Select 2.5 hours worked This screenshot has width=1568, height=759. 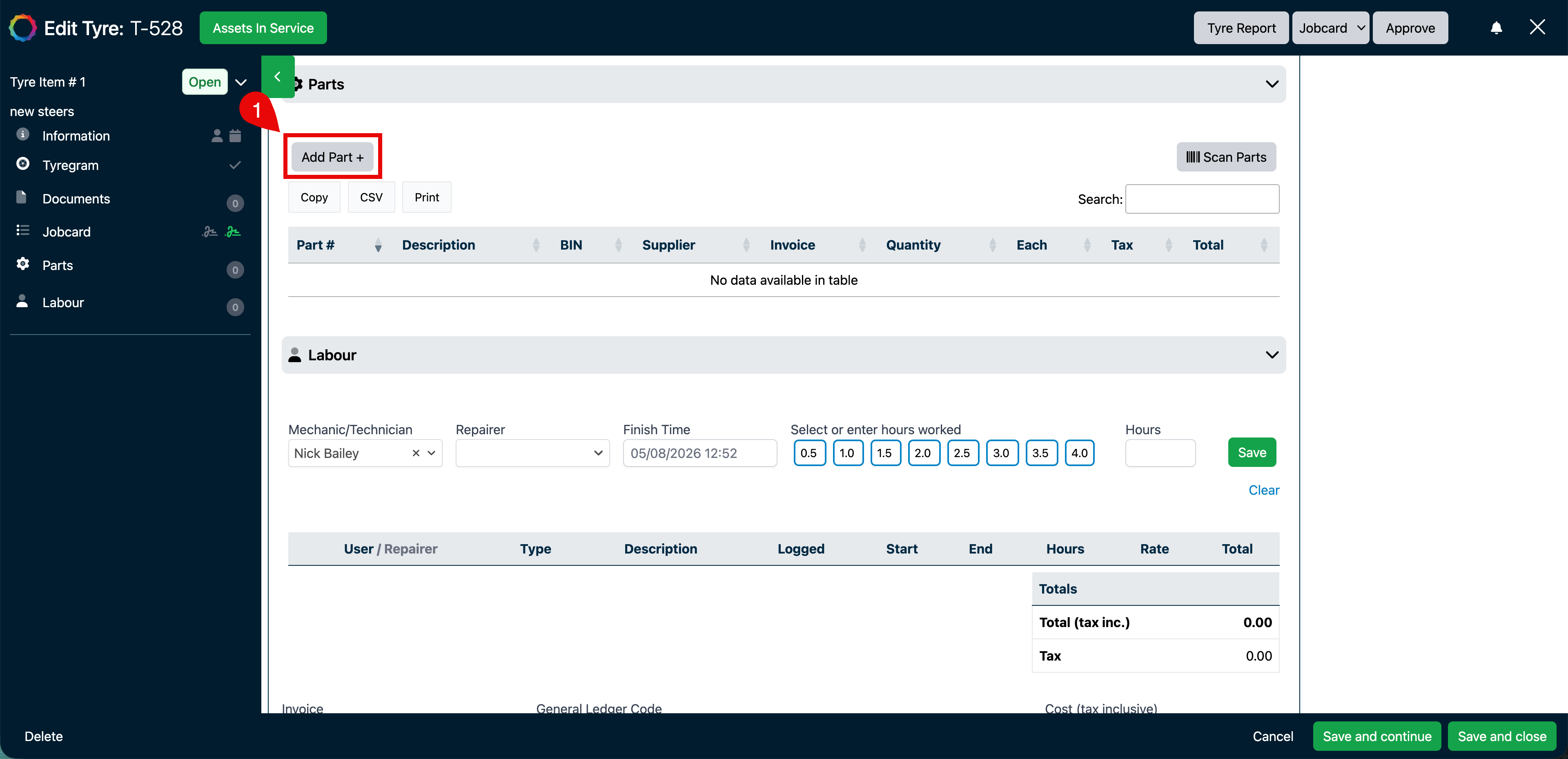[x=962, y=453]
